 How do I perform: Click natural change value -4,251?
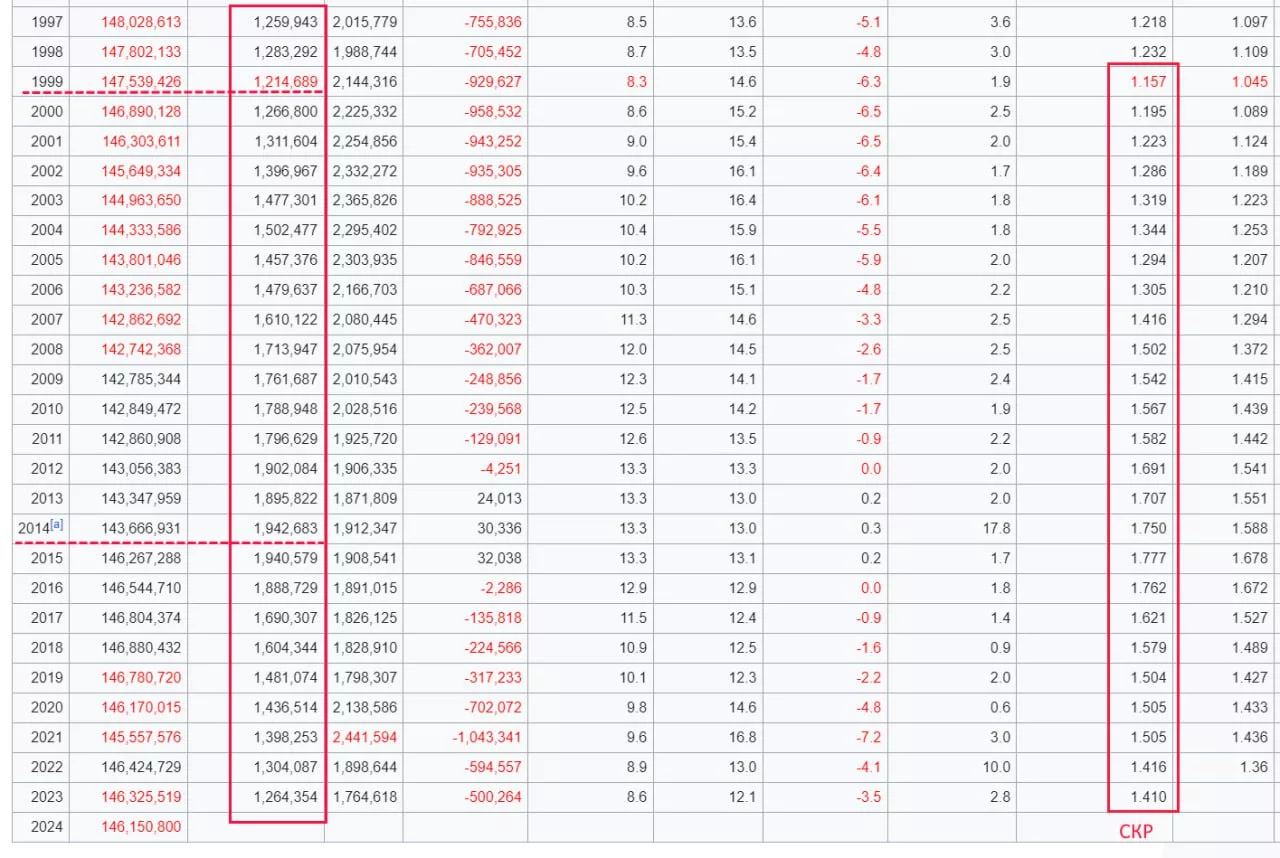coord(501,468)
